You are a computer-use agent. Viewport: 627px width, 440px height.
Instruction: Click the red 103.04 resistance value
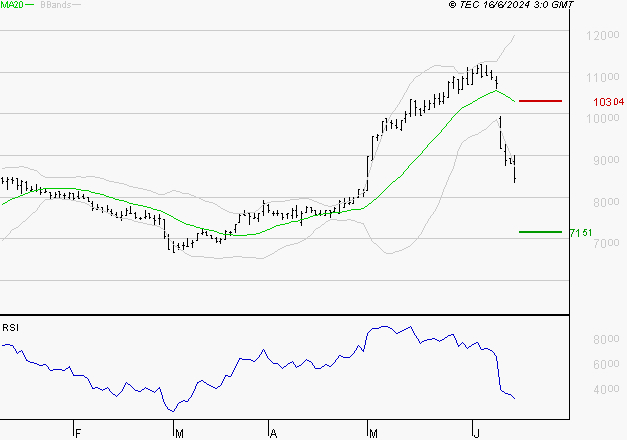[x=609, y=102]
